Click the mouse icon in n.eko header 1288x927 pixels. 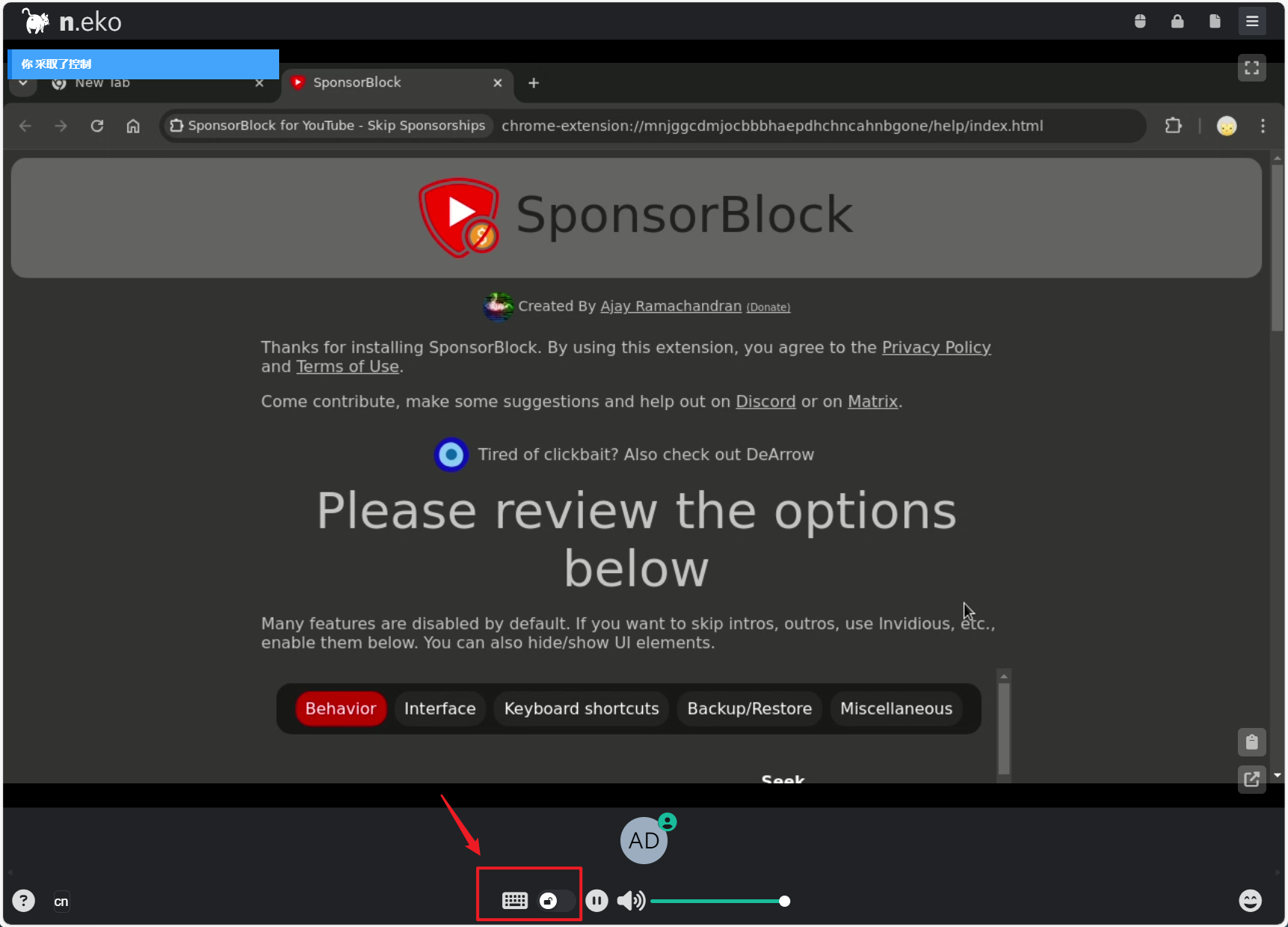point(1140,21)
